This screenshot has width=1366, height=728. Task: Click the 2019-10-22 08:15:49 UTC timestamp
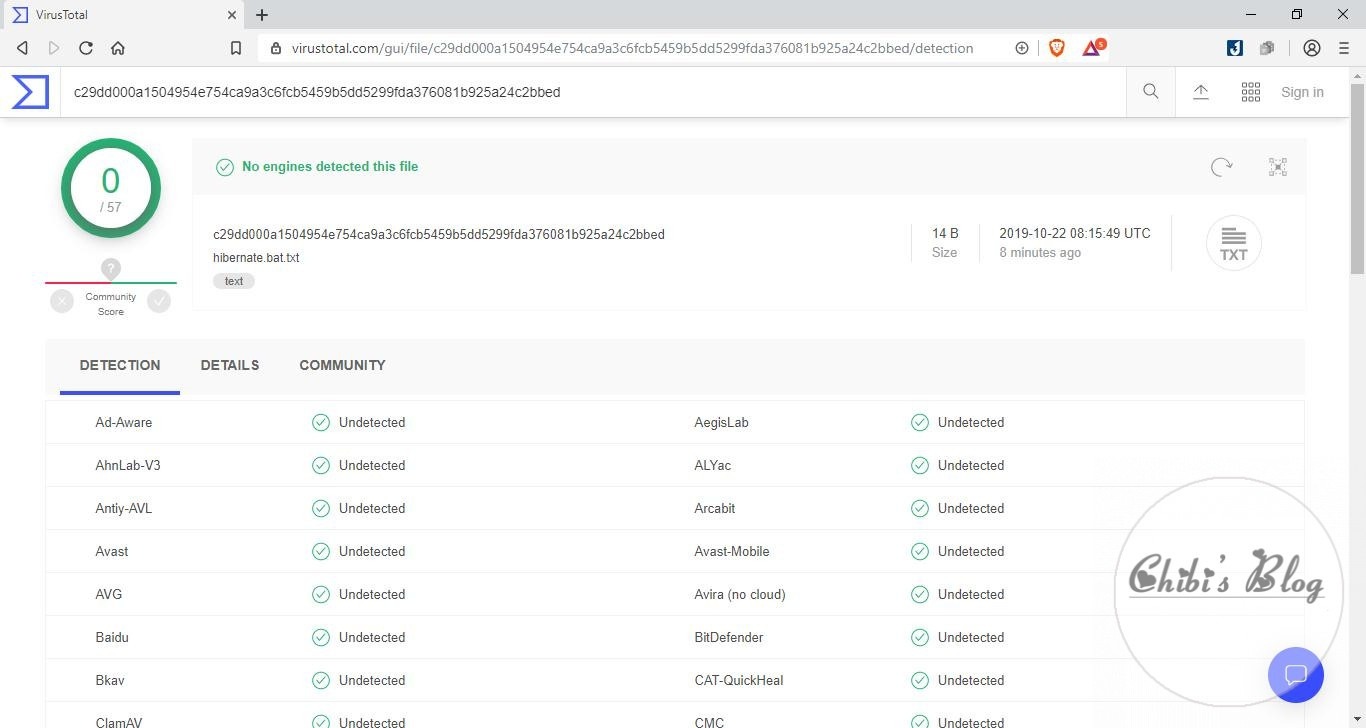coord(1075,233)
